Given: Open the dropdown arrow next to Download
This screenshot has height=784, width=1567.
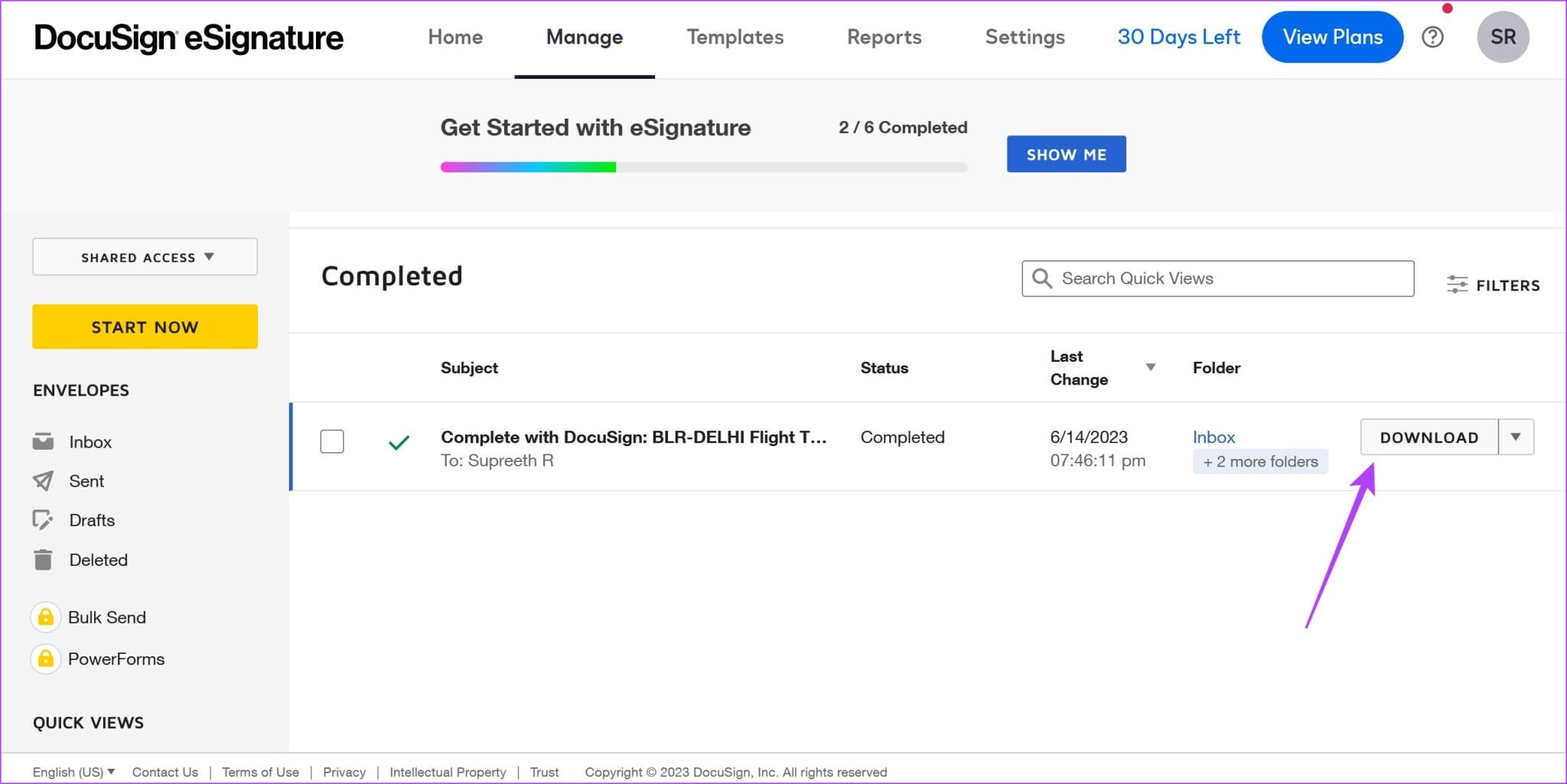Looking at the screenshot, I should click(1516, 437).
